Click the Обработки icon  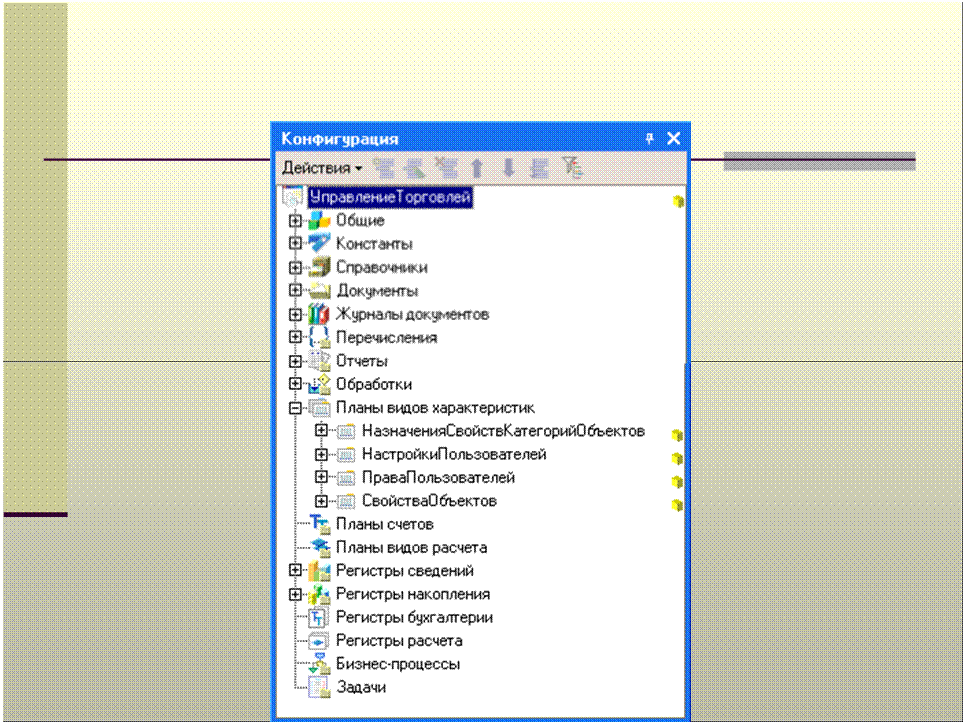coord(319,384)
